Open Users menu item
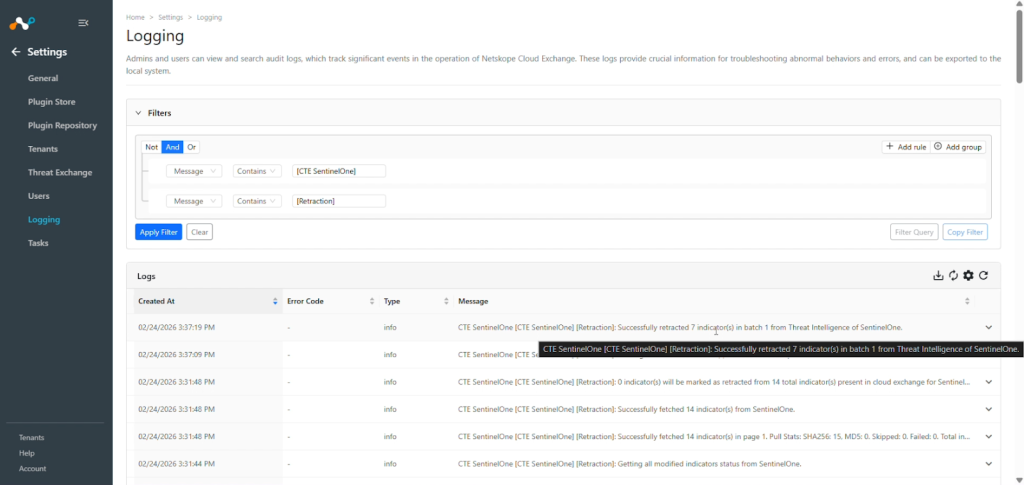This screenshot has height=485, width=1024. [39, 196]
